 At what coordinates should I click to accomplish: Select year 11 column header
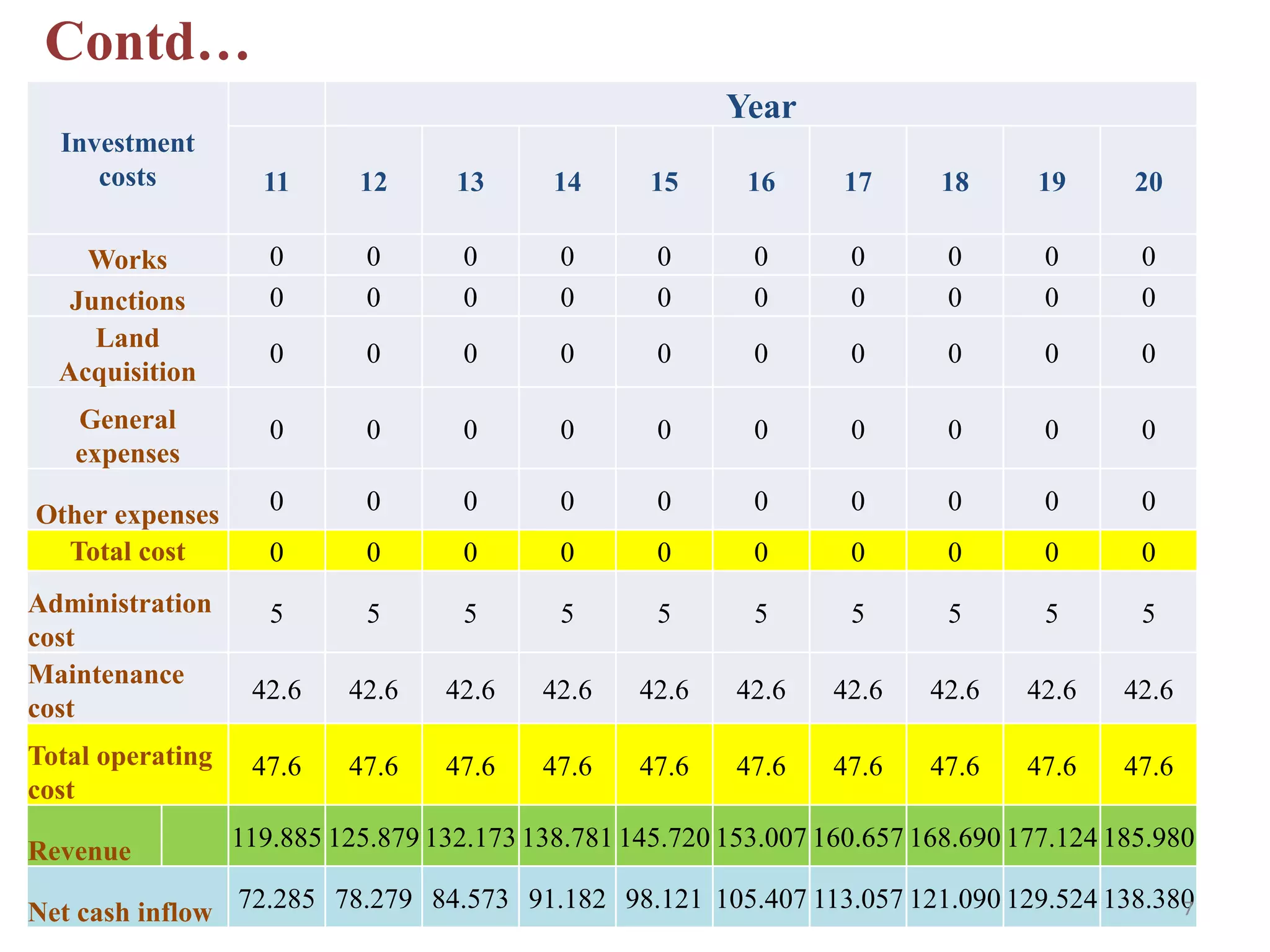coord(276,182)
